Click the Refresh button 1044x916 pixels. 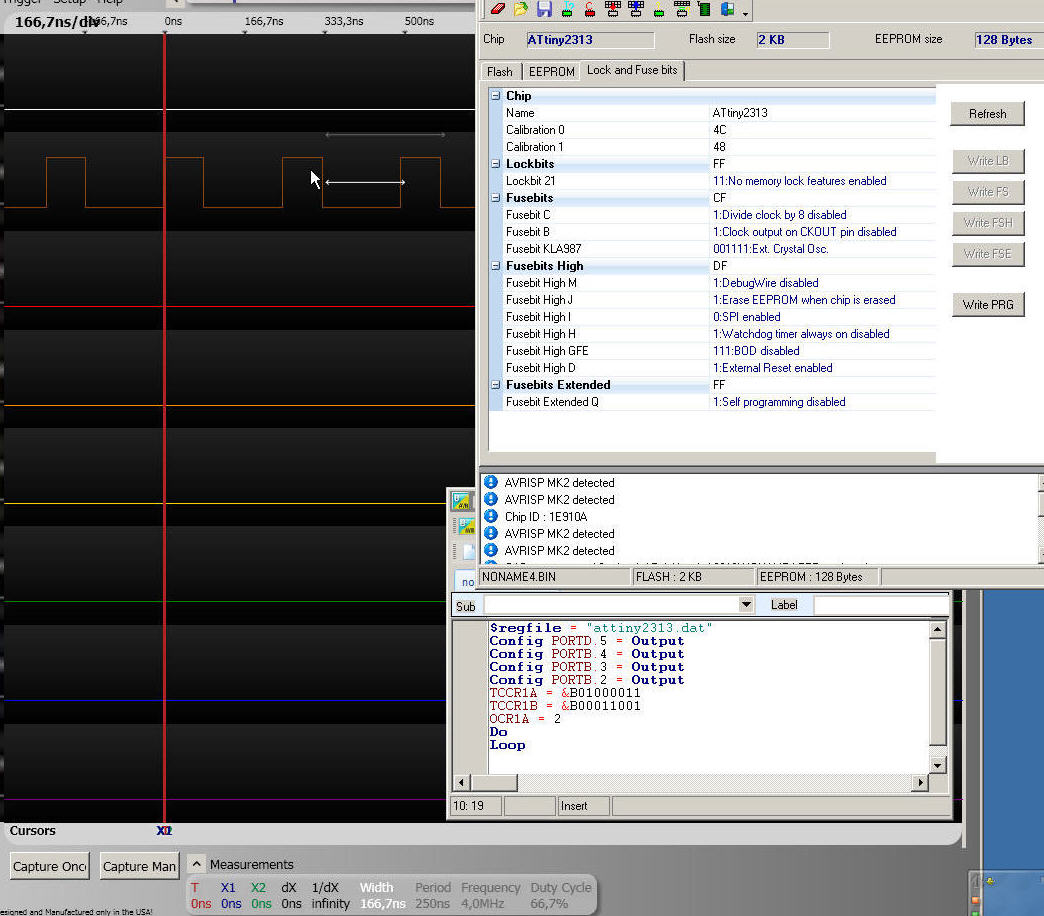pyautogui.click(x=987, y=114)
